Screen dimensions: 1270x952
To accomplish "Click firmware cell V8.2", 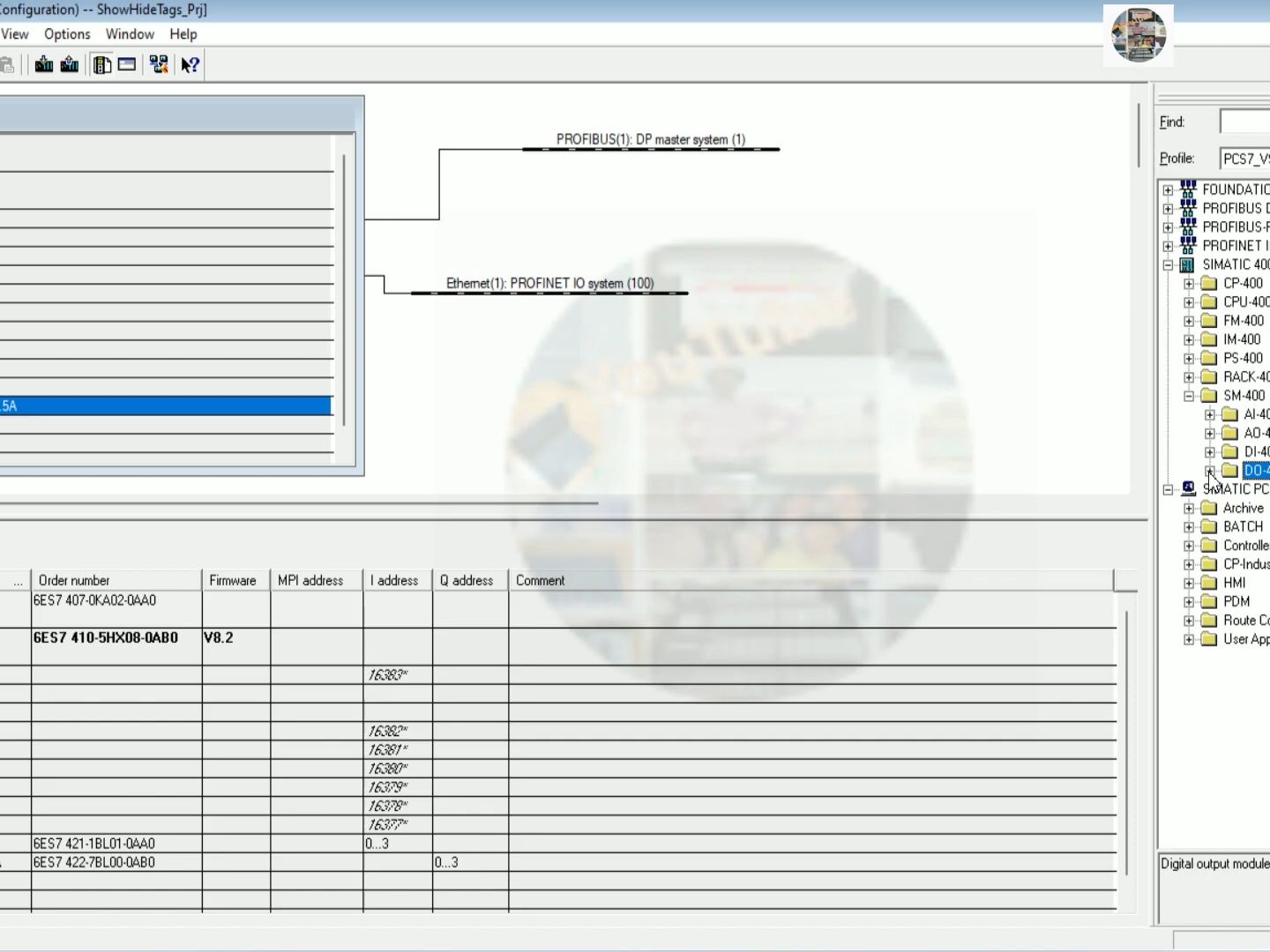I will 219,637.
